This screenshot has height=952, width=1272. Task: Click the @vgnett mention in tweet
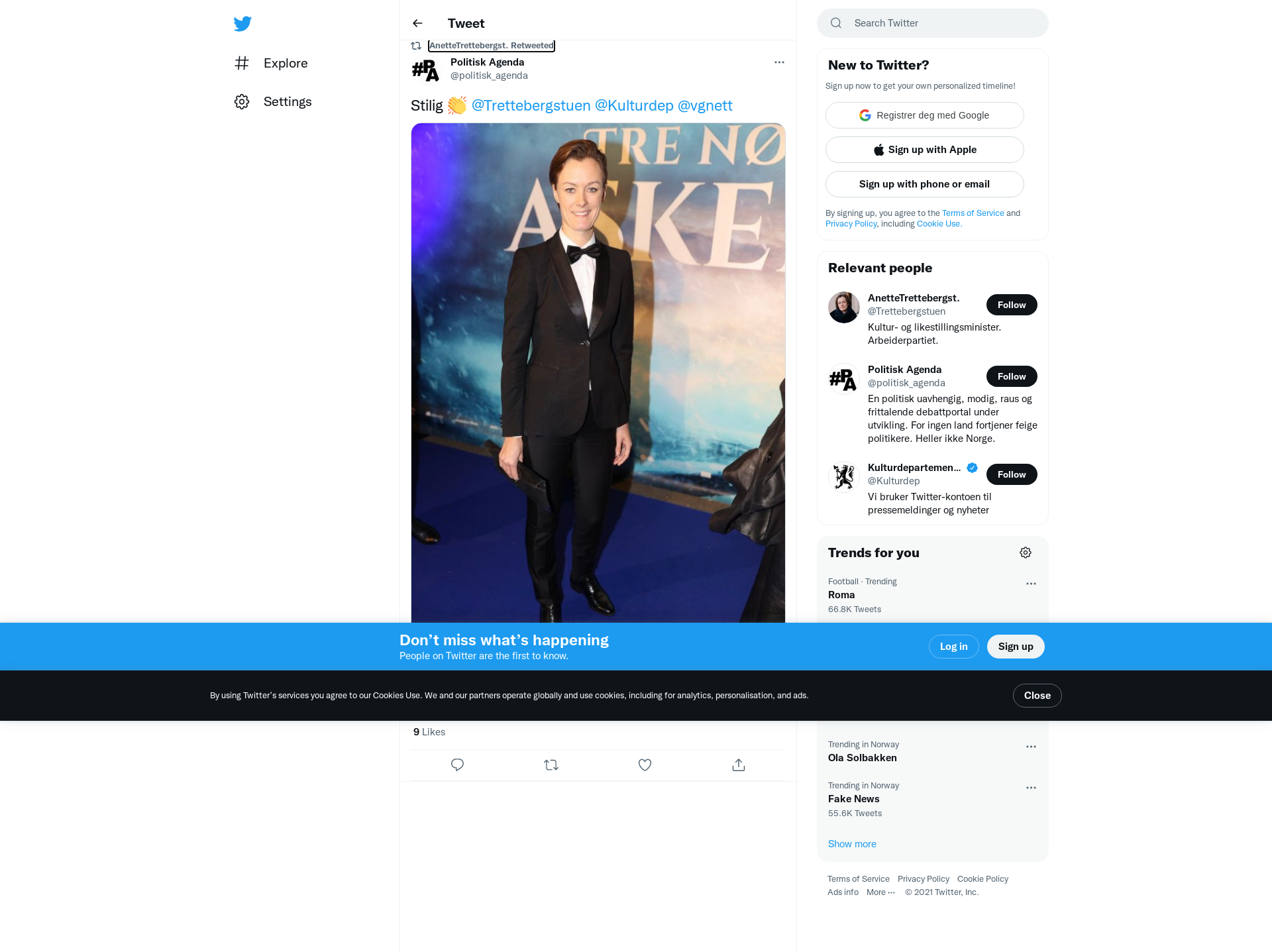tap(705, 105)
